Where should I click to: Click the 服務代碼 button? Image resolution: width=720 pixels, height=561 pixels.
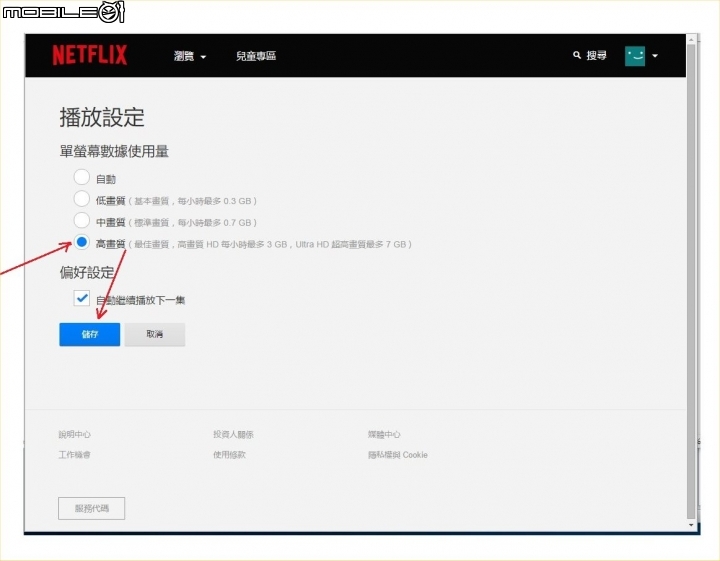point(91,508)
